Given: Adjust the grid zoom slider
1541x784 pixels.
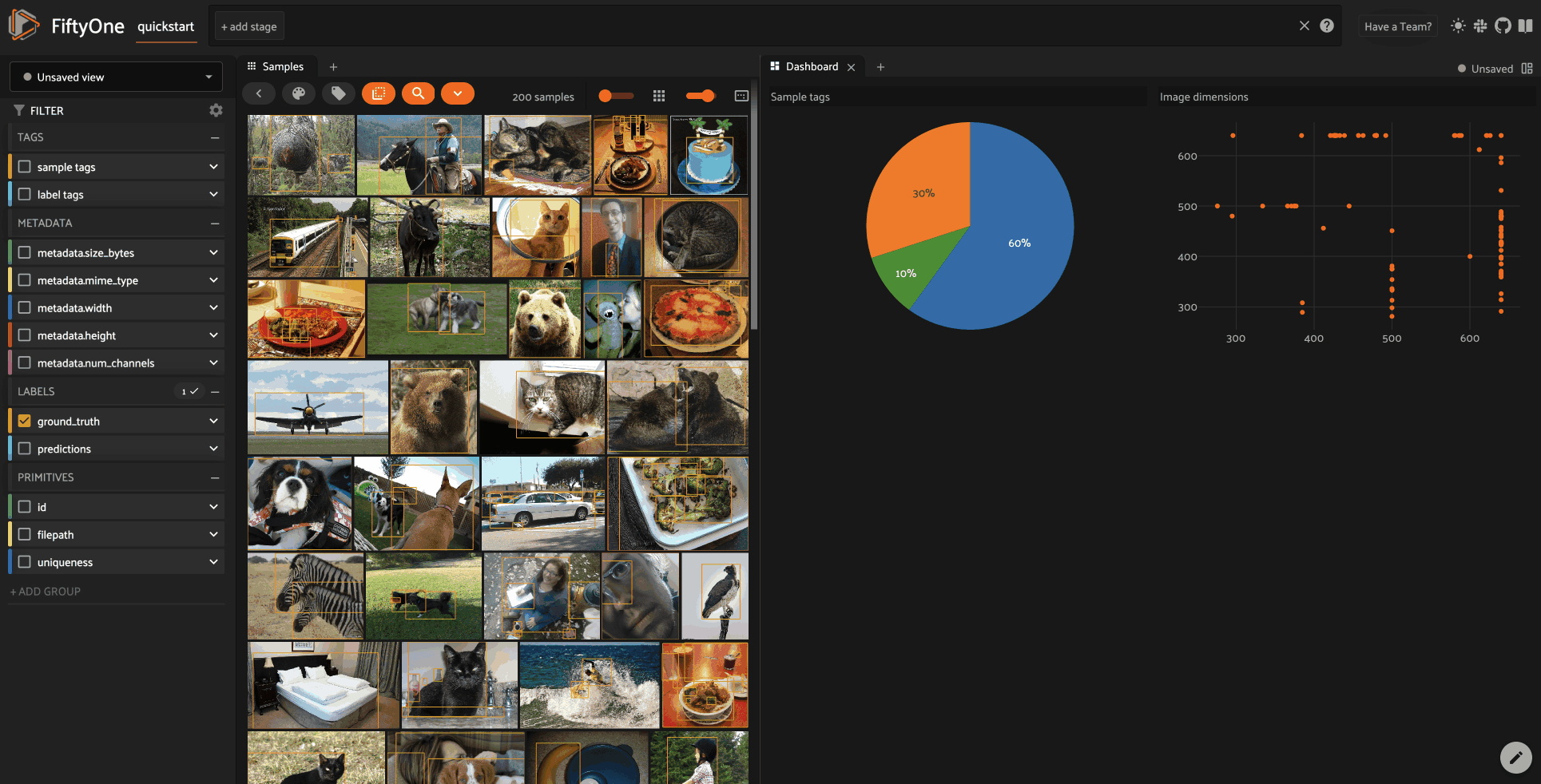Looking at the screenshot, I should pos(701,96).
